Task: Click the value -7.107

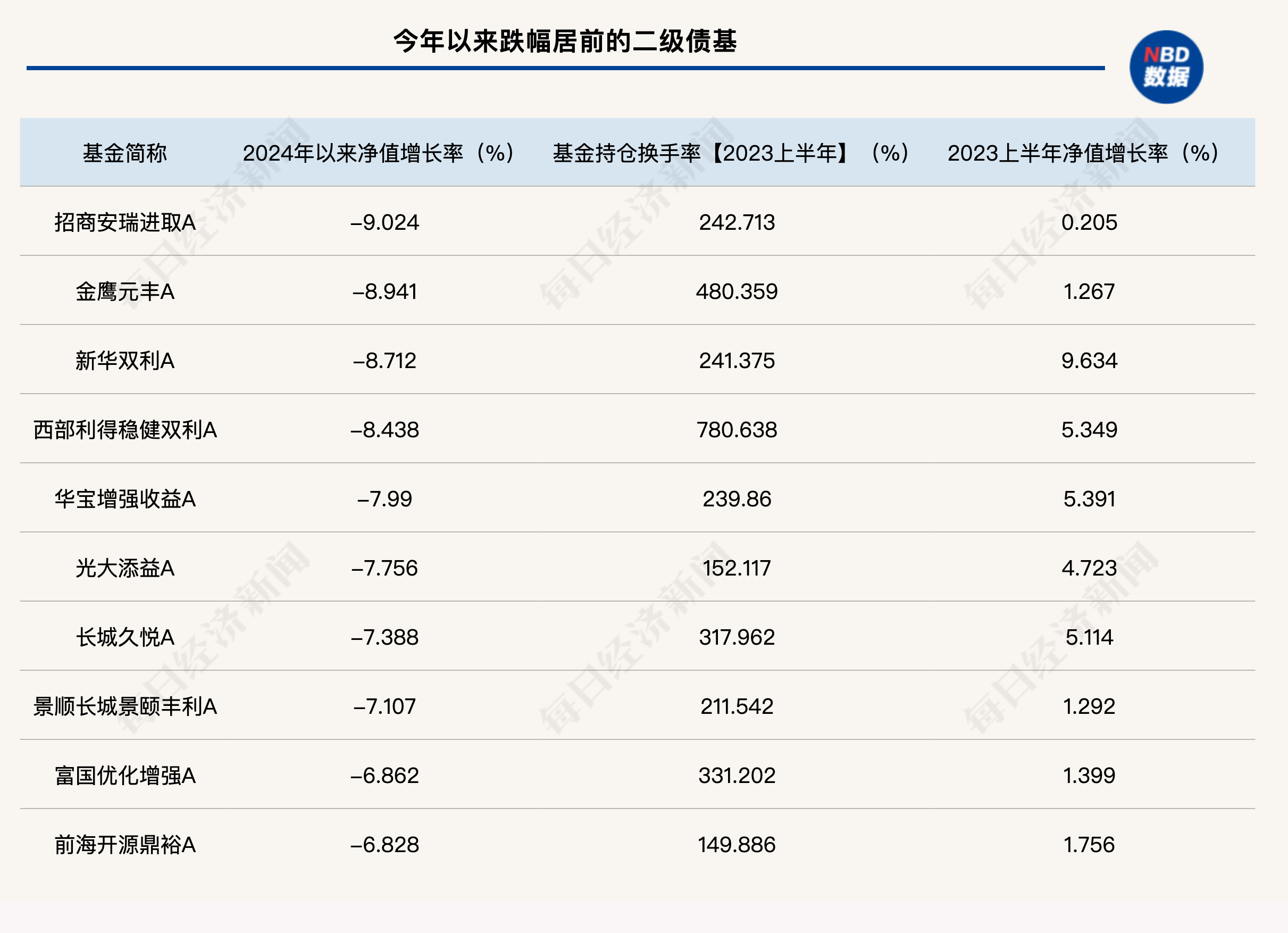Action: pos(384,706)
